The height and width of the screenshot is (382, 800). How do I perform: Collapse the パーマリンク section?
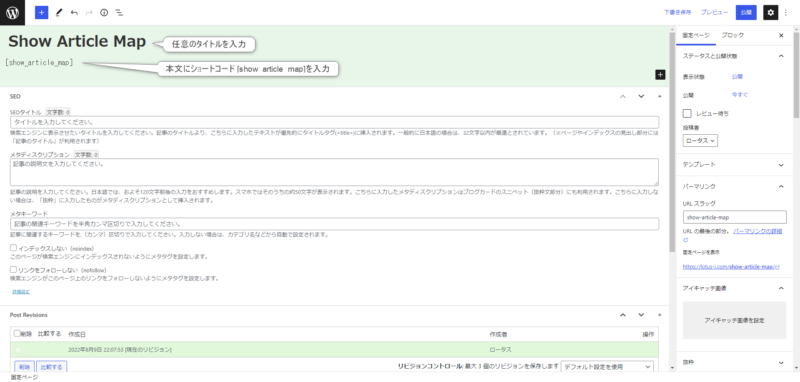(x=781, y=187)
